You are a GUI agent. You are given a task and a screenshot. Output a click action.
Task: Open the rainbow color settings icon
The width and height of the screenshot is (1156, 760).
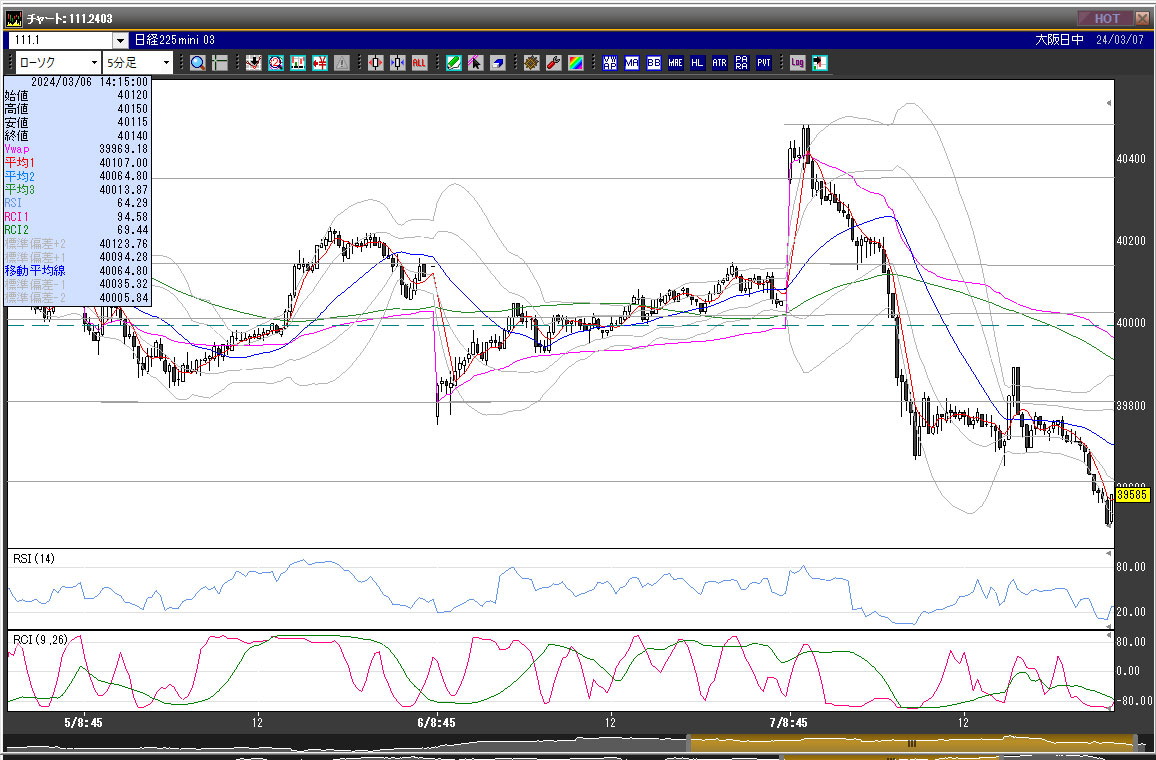(575, 63)
